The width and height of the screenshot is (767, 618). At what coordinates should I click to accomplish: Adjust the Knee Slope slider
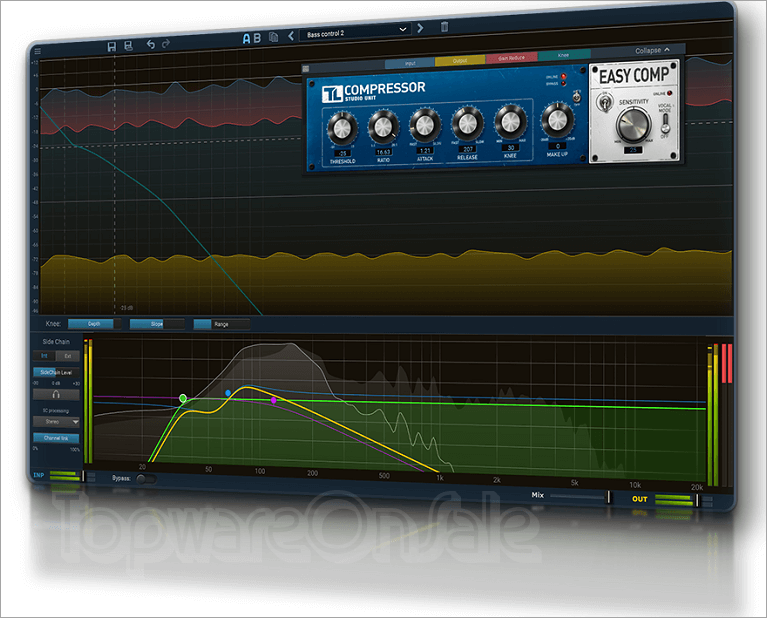157,324
